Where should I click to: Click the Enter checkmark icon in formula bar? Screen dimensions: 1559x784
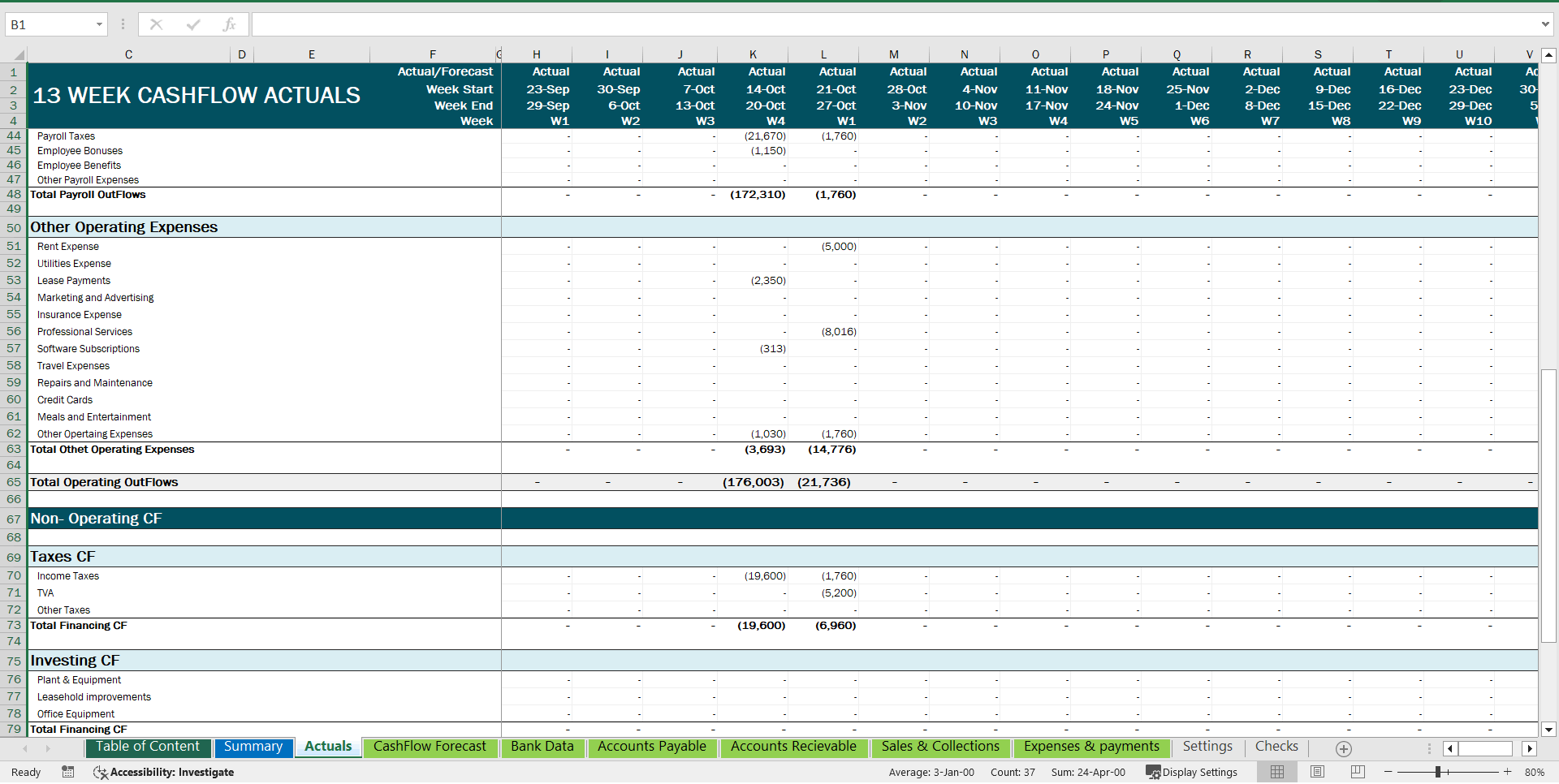click(193, 24)
